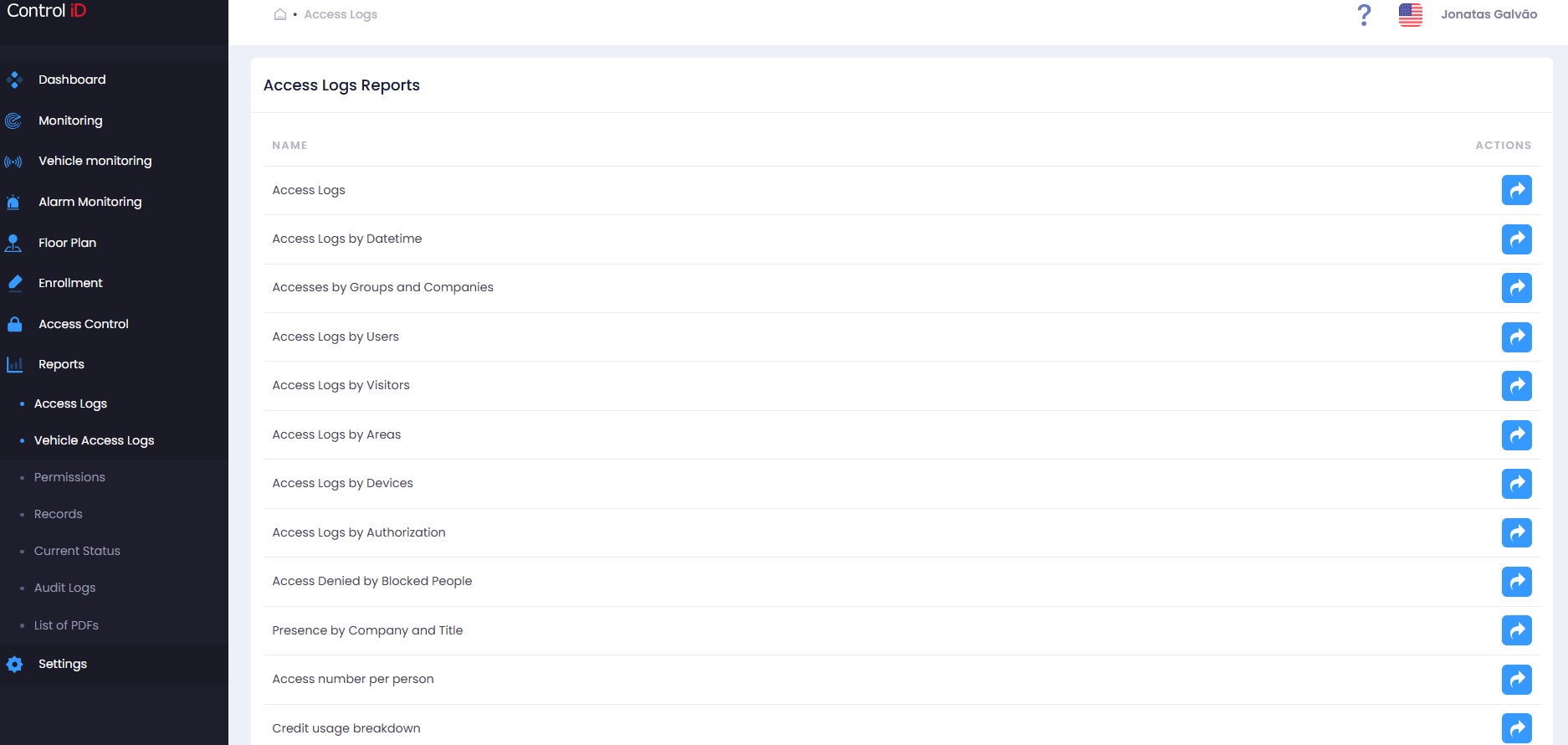Click the 'Access Logs by Areas' report name

(x=336, y=434)
